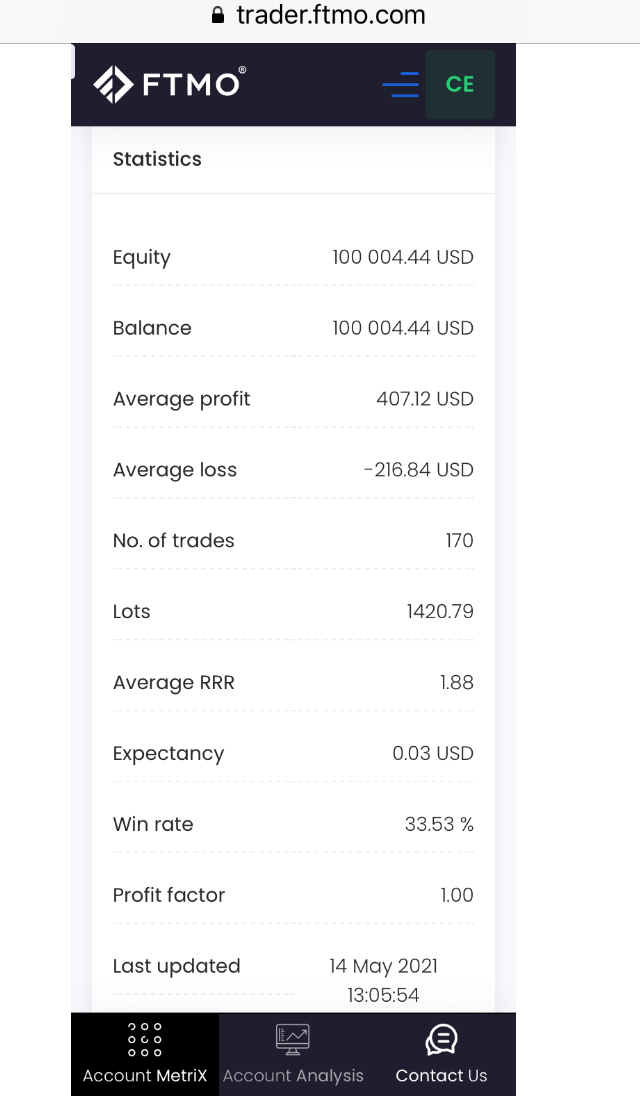Click the trader.ftmo.com address bar

pyautogui.click(x=330, y=16)
